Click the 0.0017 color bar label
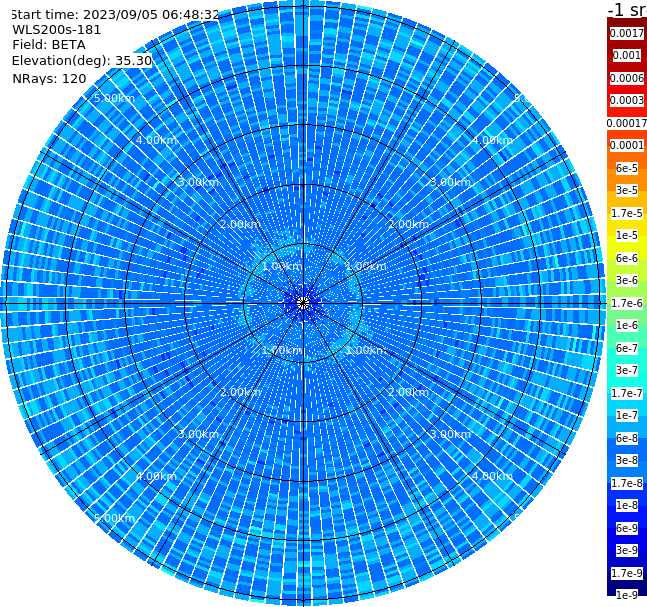The width and height of the screenshot is (647, 607). point(627,33)
